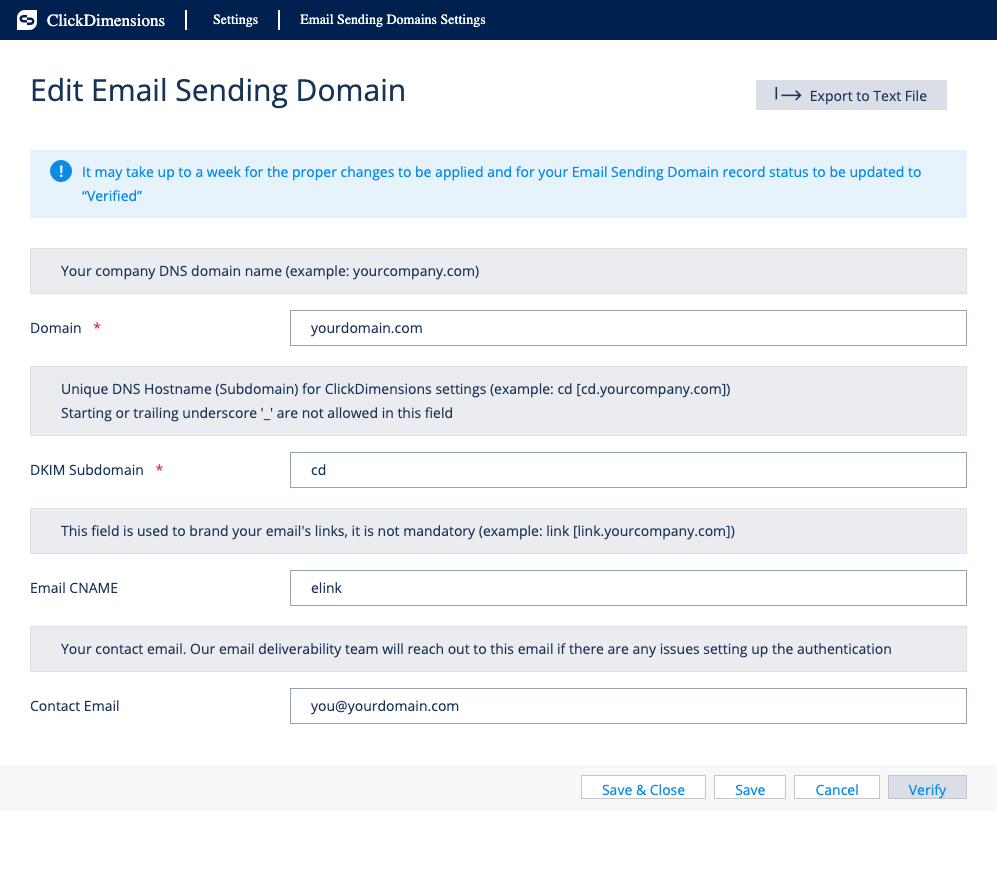This screenshot has width=997, height=876.
Task: Click the DKIM Subdomain label
Action: coord(87,470)
